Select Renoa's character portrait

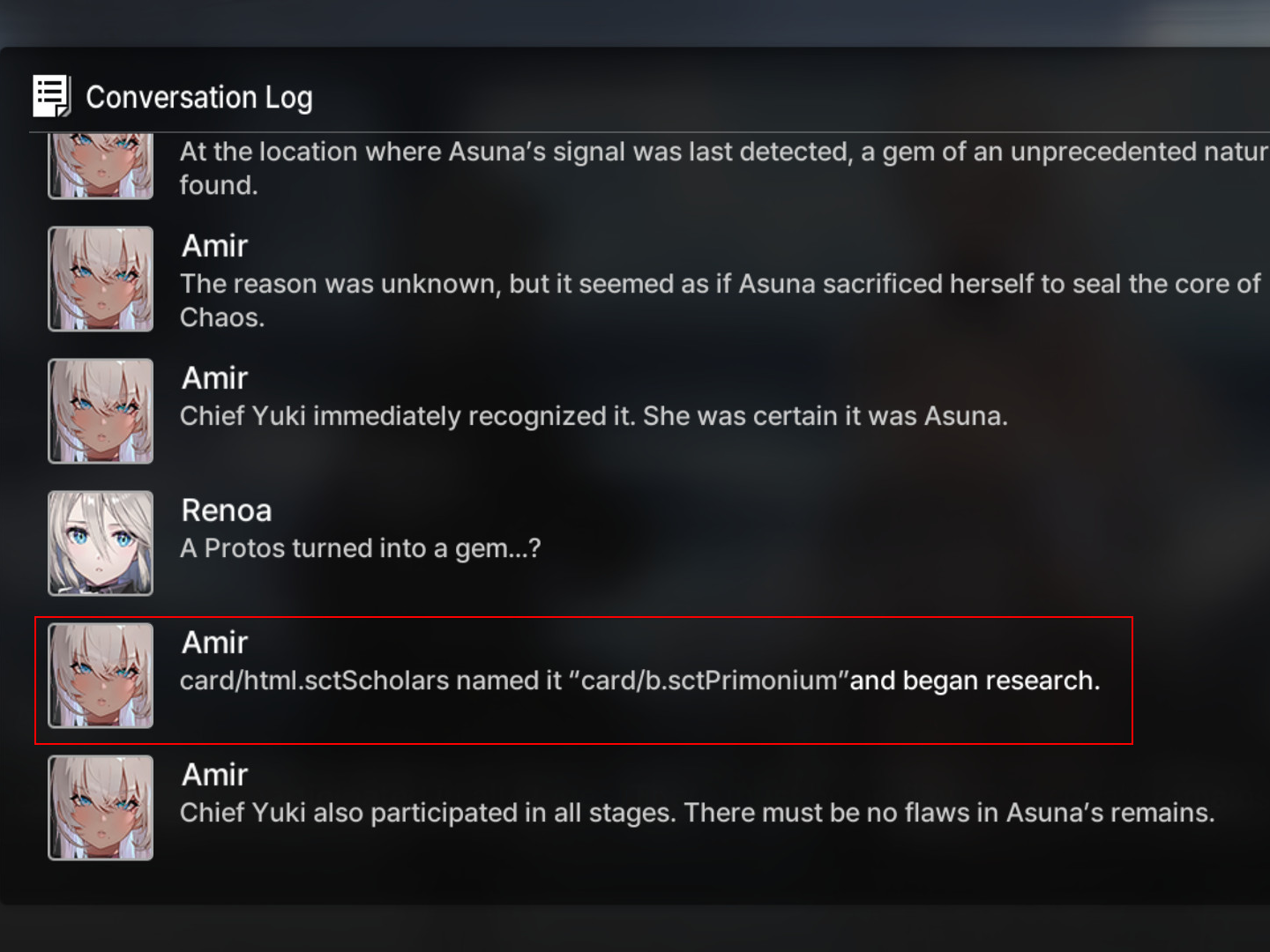pos(101,543)
